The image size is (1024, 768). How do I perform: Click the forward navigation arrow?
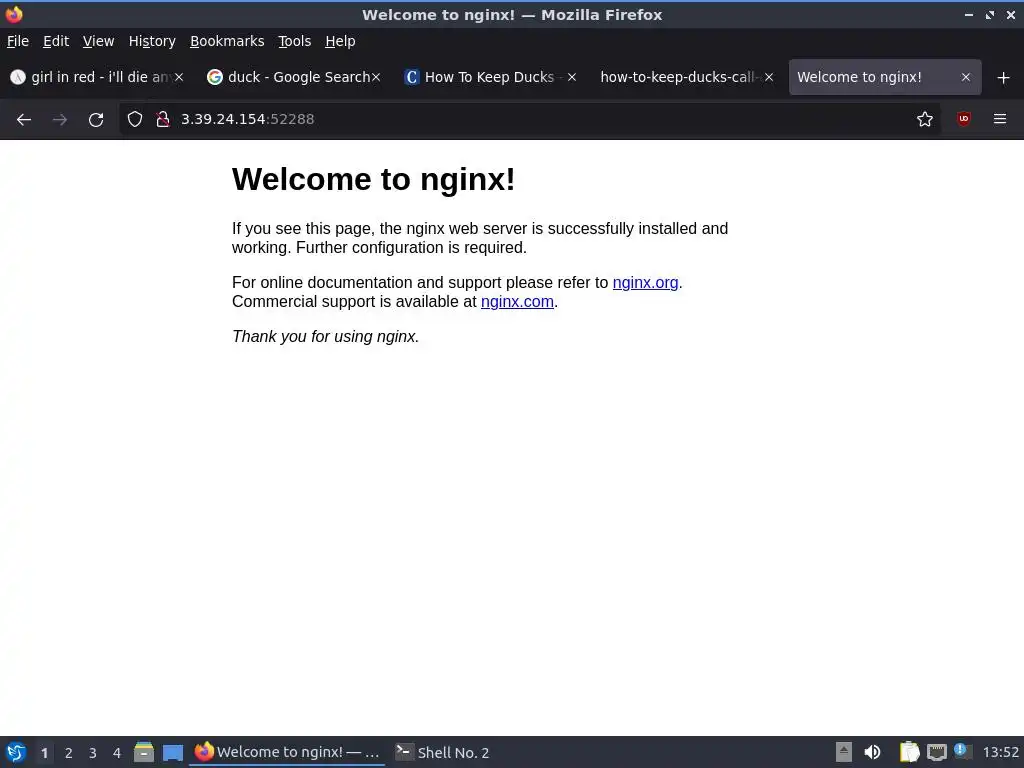pos(60,120)
